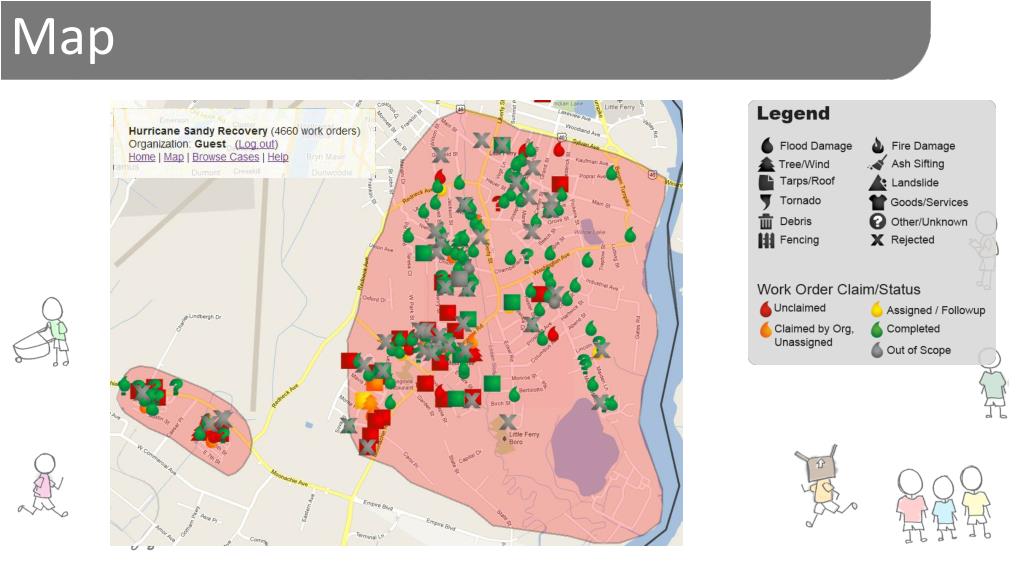Click the Other/Unknown question mark legend icon
The height and width of the screenshot is (576, 1024).
tap(878, 221)
